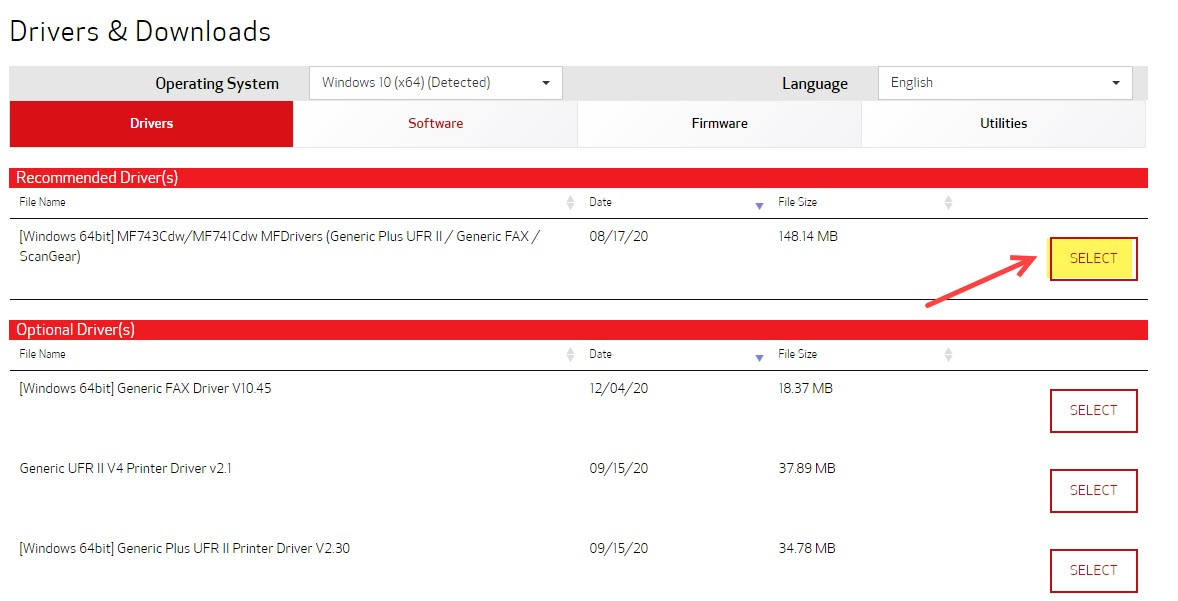Select the Generic FAX Driver V10.45 download
1178x601 pixels.
pyautogui.click(x=1093, y=411)
